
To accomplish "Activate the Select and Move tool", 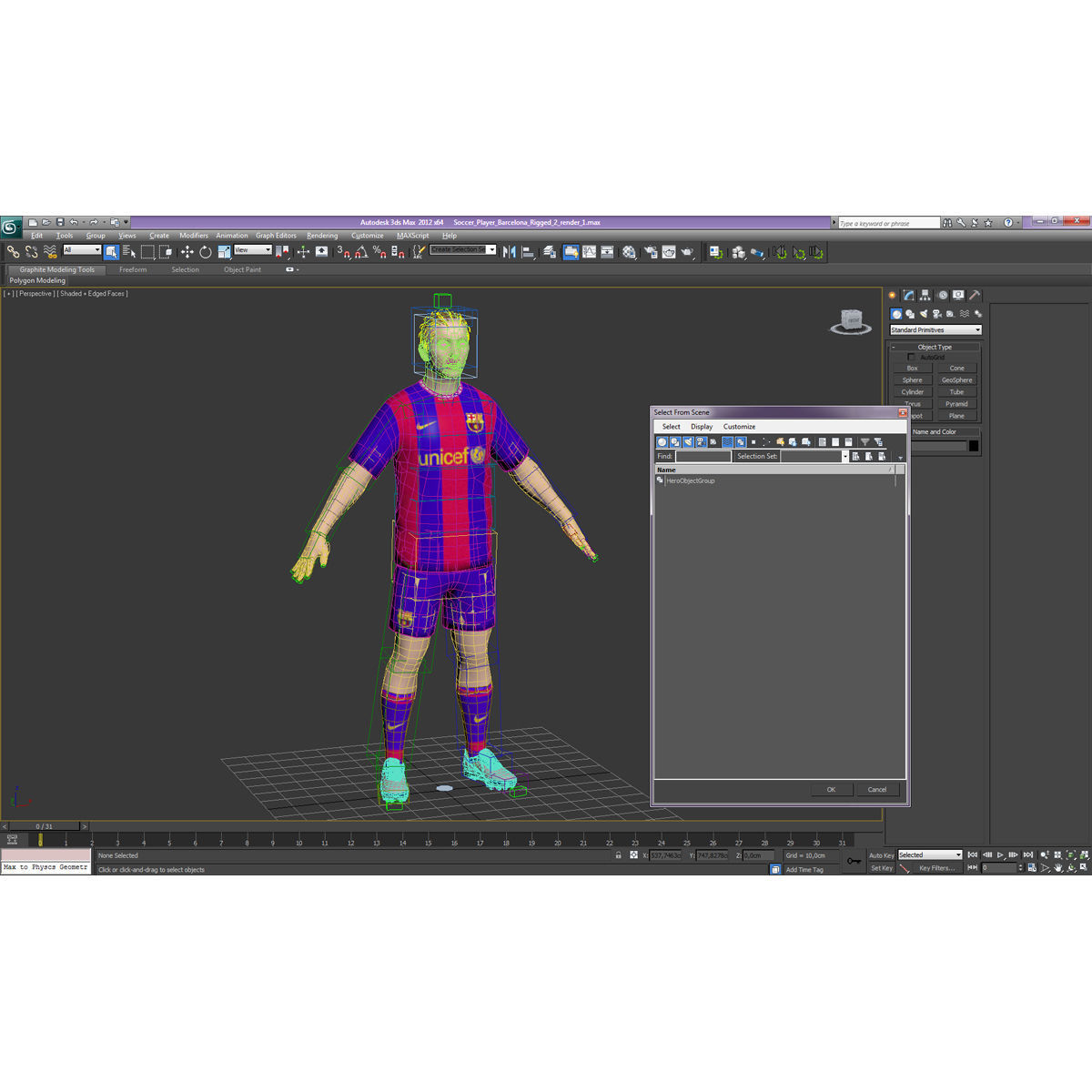I will click(187, 251).
